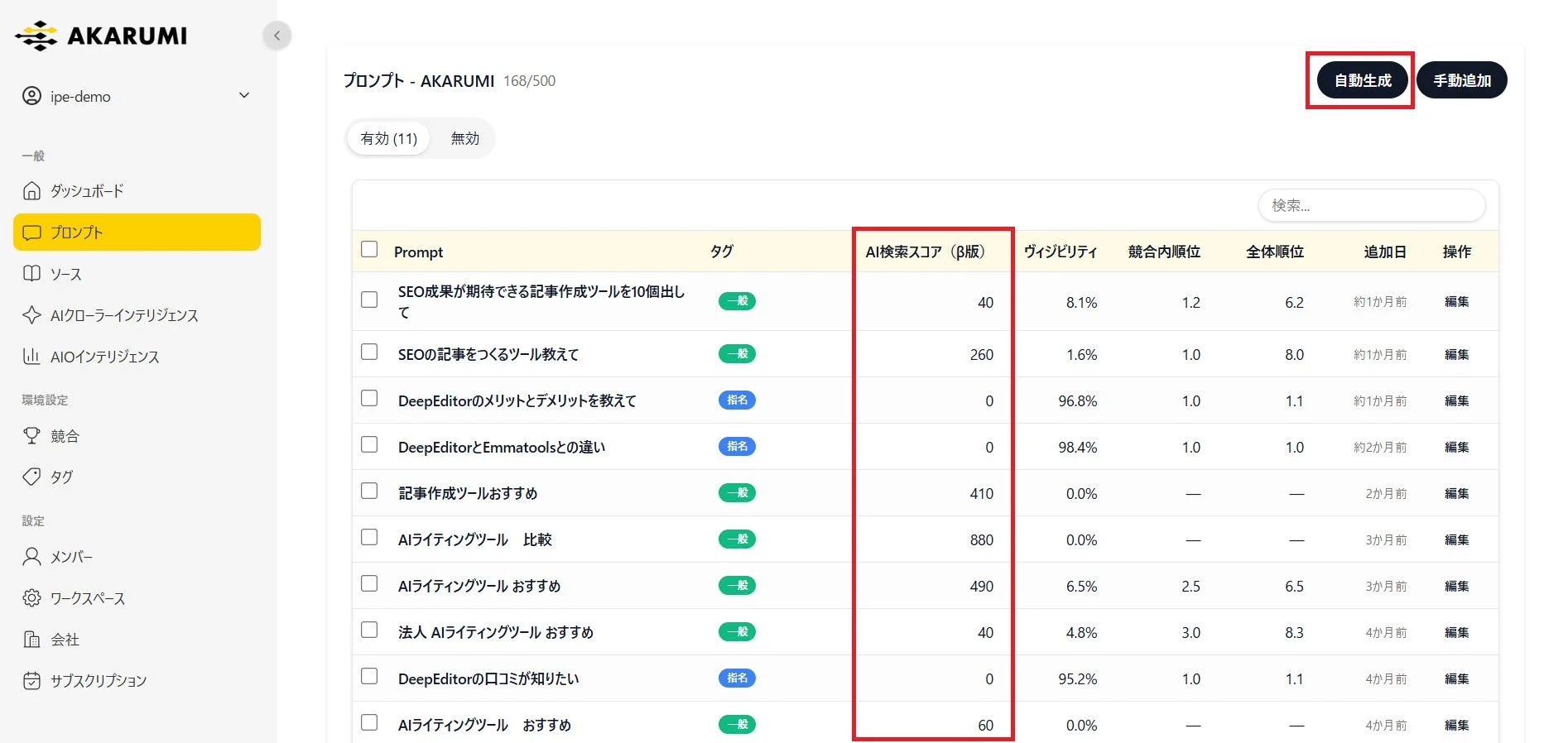Switch to the 無効 tab
The width and height of the screenshot is (1568, 743).
pos(464,138)
